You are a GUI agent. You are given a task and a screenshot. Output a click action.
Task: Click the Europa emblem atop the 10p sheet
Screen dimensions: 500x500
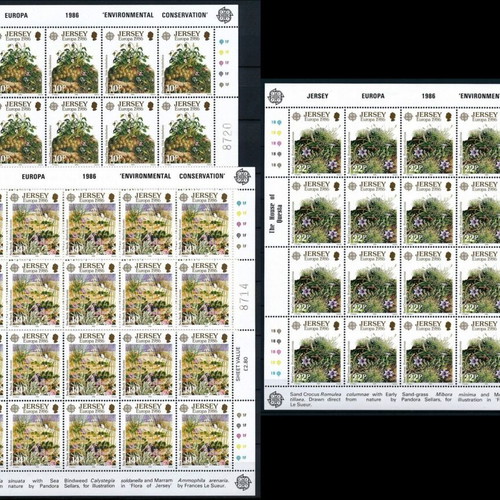click(224, 15)
